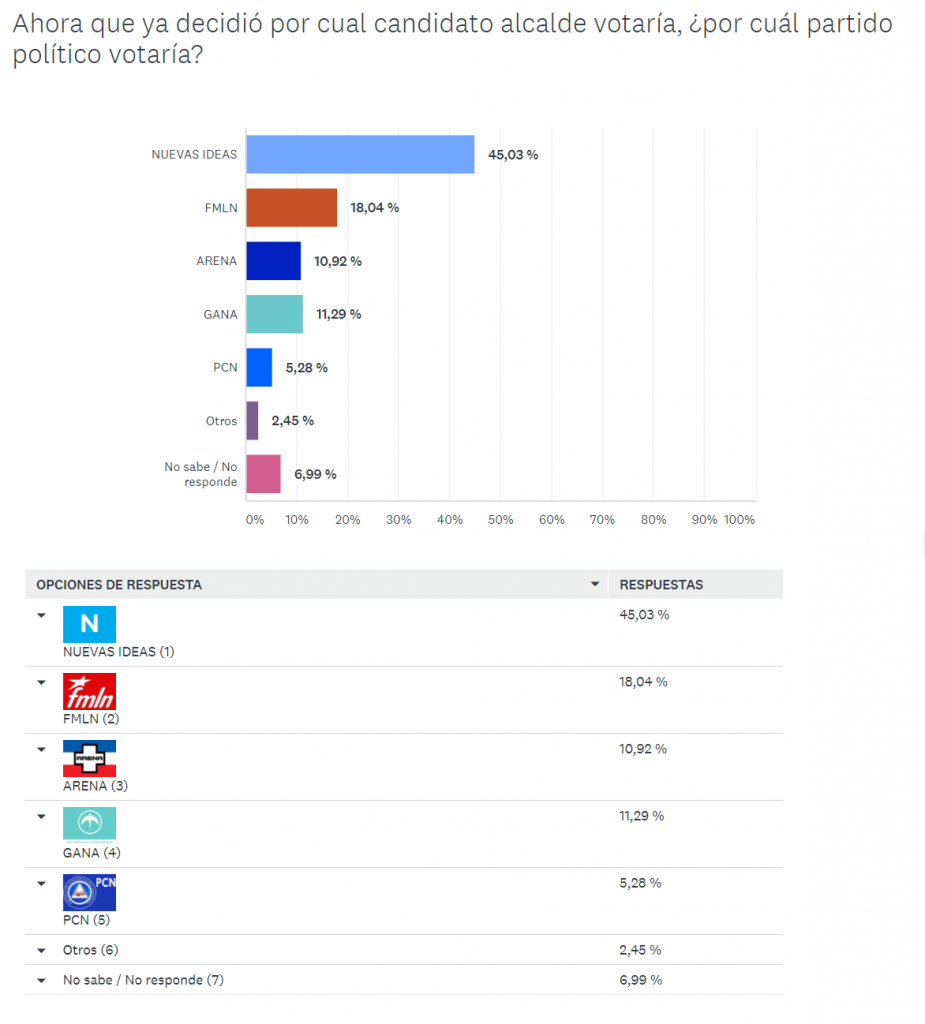Open the Opciones de Respuesta sort dropdown
The width and height of the screenshot is (925, 1024).
coord(595,584)
